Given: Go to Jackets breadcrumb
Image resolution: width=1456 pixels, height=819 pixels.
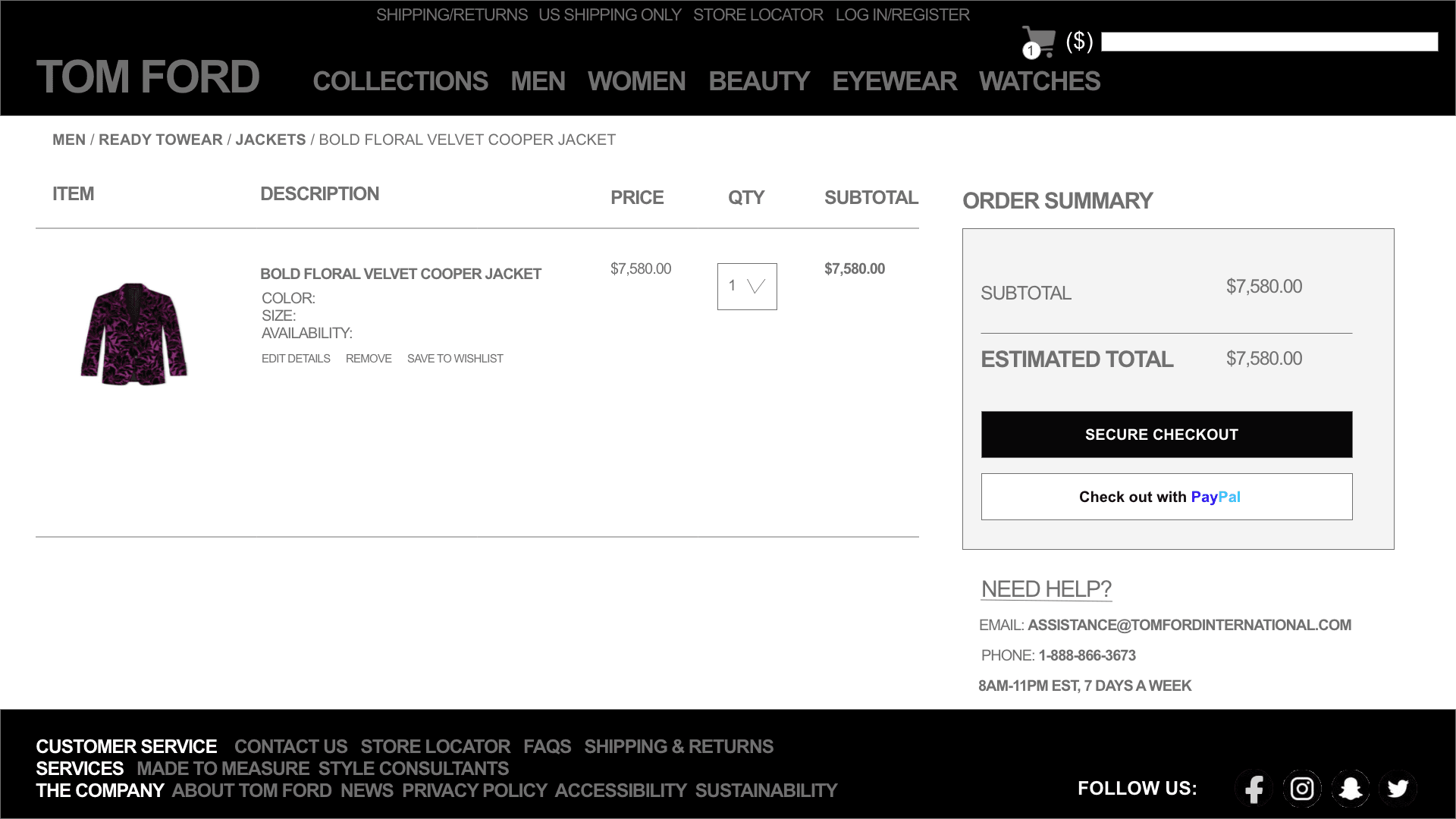Looking at the screenshot, I should 270,140.
